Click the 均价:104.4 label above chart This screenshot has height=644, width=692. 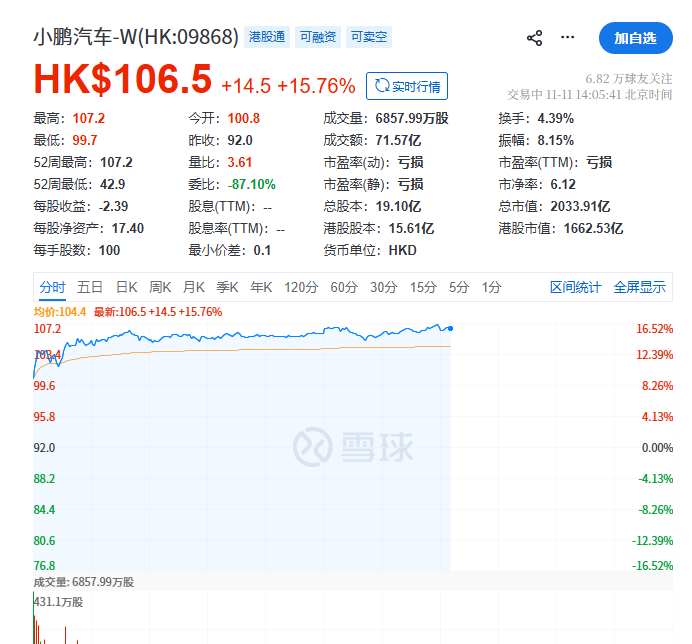pyautogui.click(x=60, y=312)
